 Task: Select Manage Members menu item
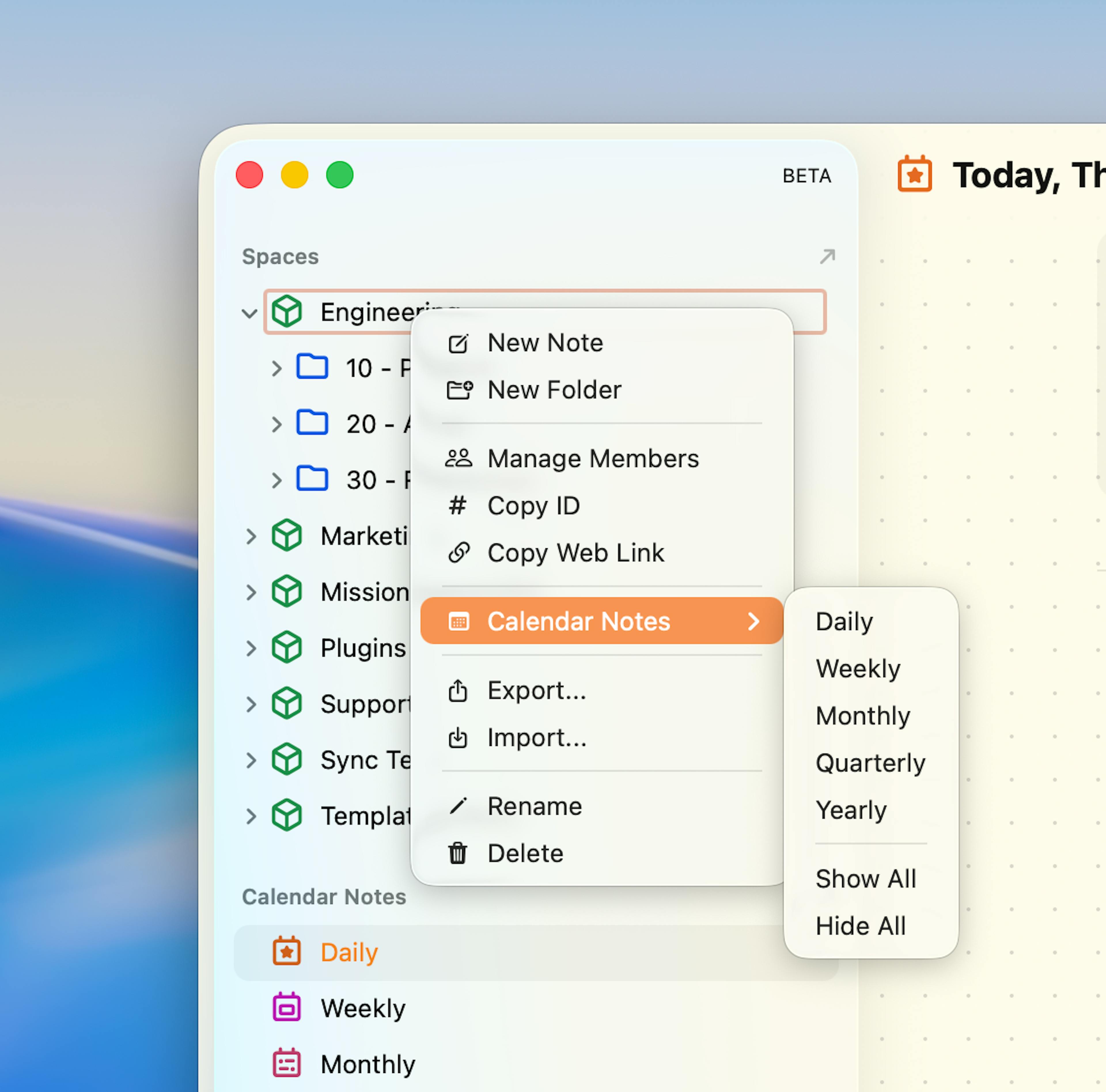[592, 458]
